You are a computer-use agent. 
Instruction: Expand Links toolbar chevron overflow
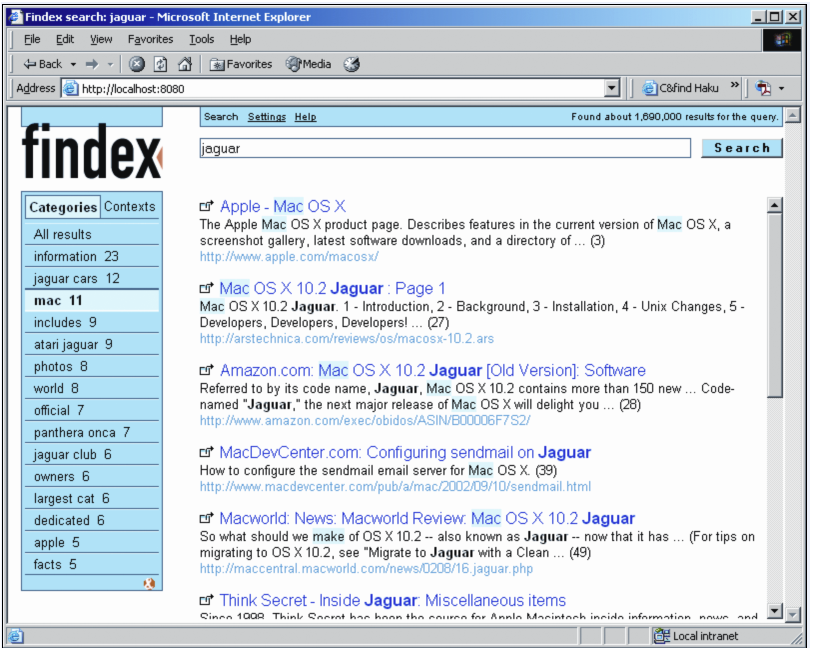(x=734, y=85)
